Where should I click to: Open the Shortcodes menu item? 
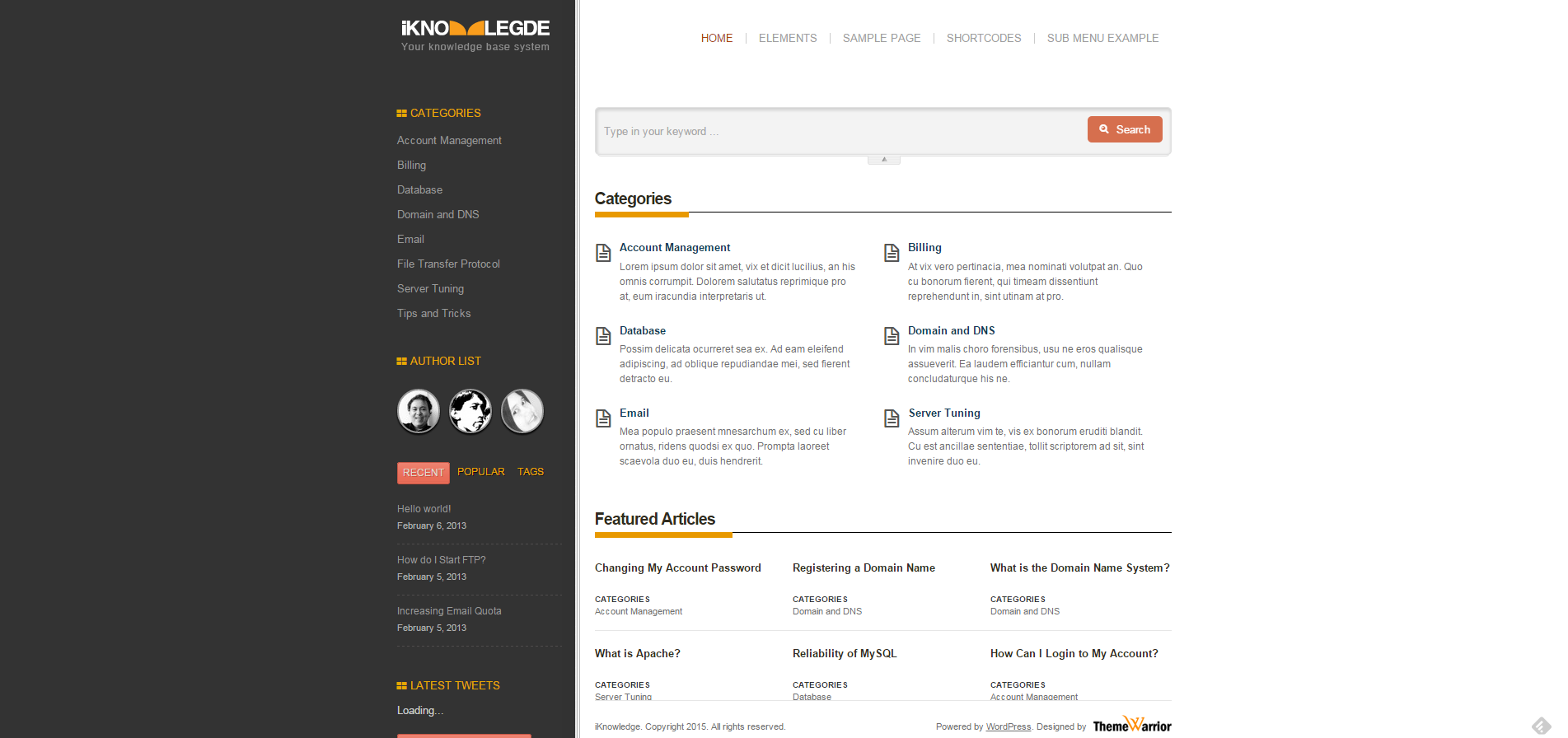tap(983, 38)
